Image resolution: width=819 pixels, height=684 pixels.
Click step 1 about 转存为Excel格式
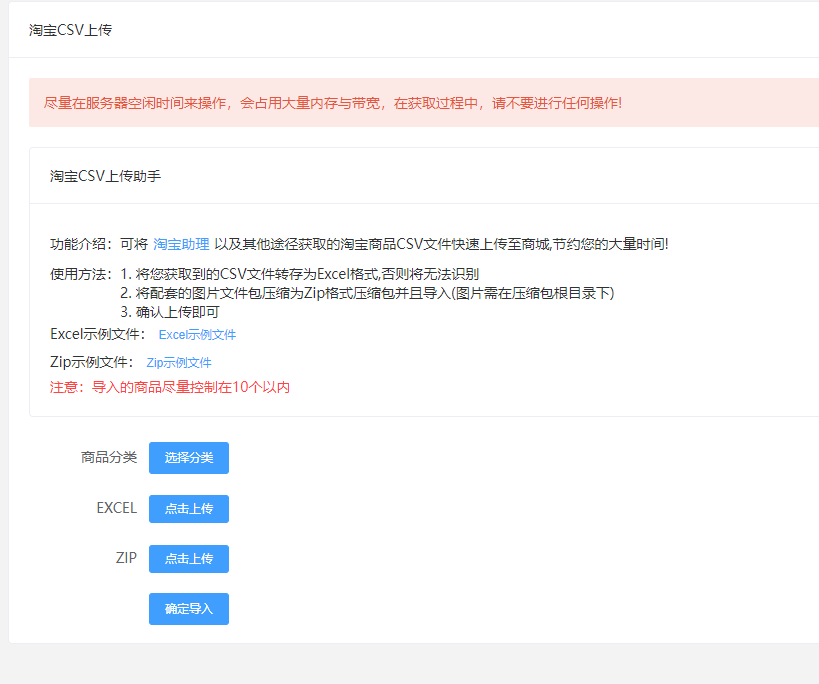click(300, 274)
